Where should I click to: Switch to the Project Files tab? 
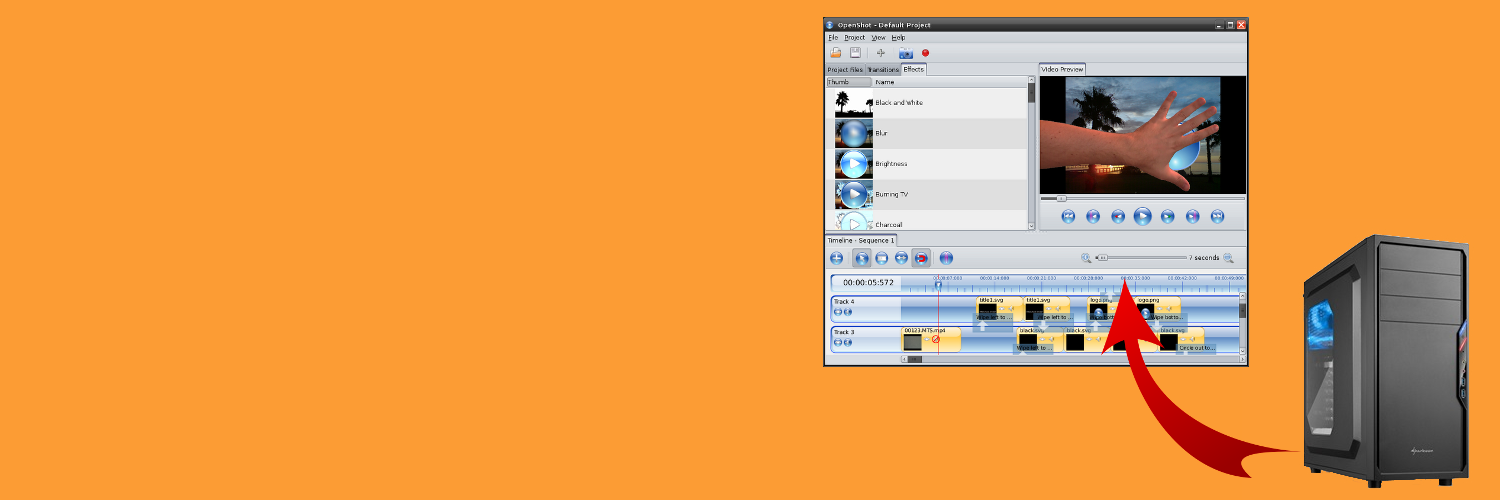click(845, 70)
